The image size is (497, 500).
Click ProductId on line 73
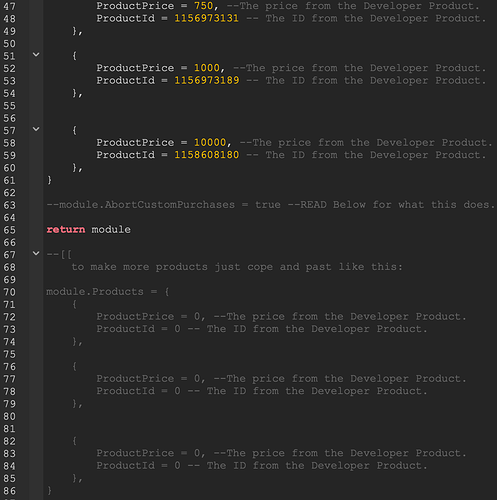[x=126, y=329]
